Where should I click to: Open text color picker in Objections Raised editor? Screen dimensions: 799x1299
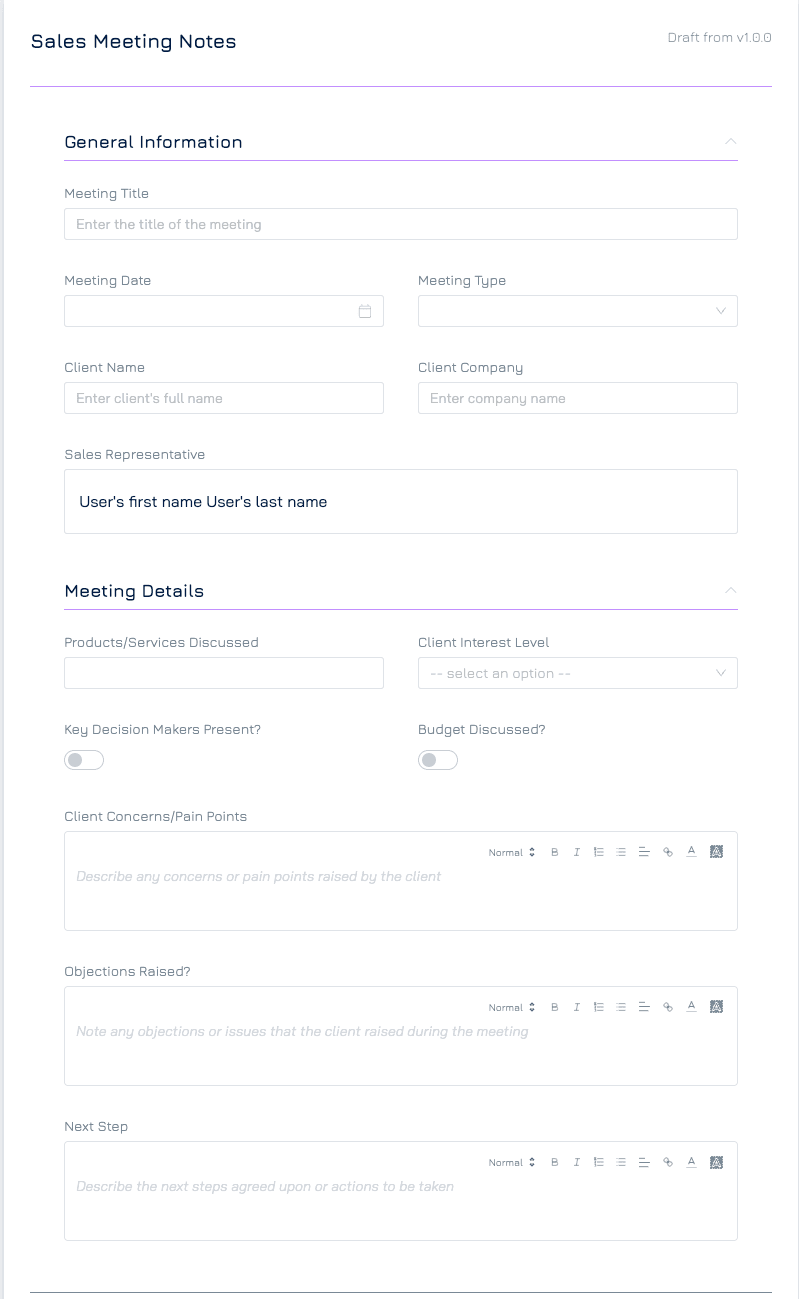(x=691, y=1007)
